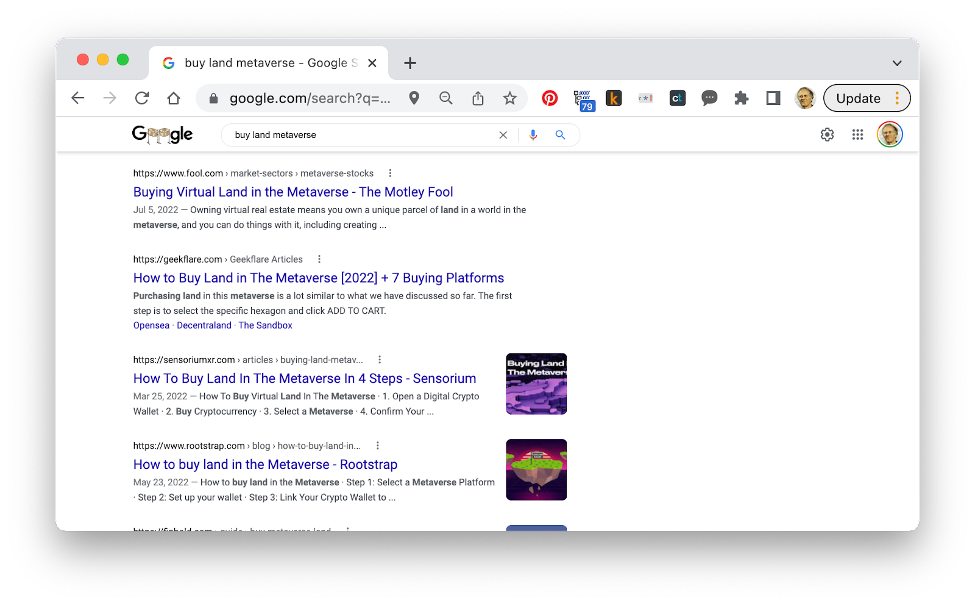977x606 pixels.
Task: Click the Pinterest extension icon
Action: pos(550,98)
